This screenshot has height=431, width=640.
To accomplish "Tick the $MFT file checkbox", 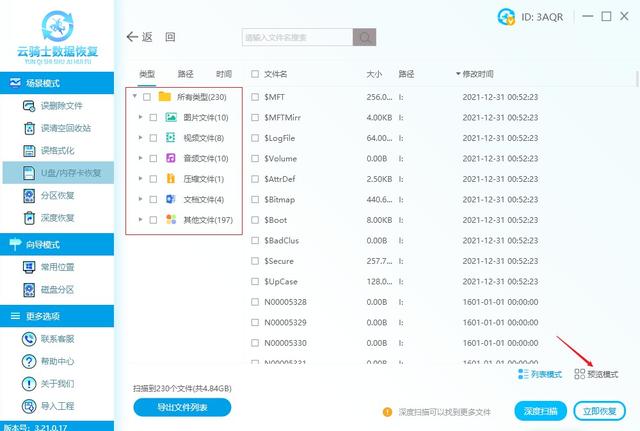I will [255, 97].
